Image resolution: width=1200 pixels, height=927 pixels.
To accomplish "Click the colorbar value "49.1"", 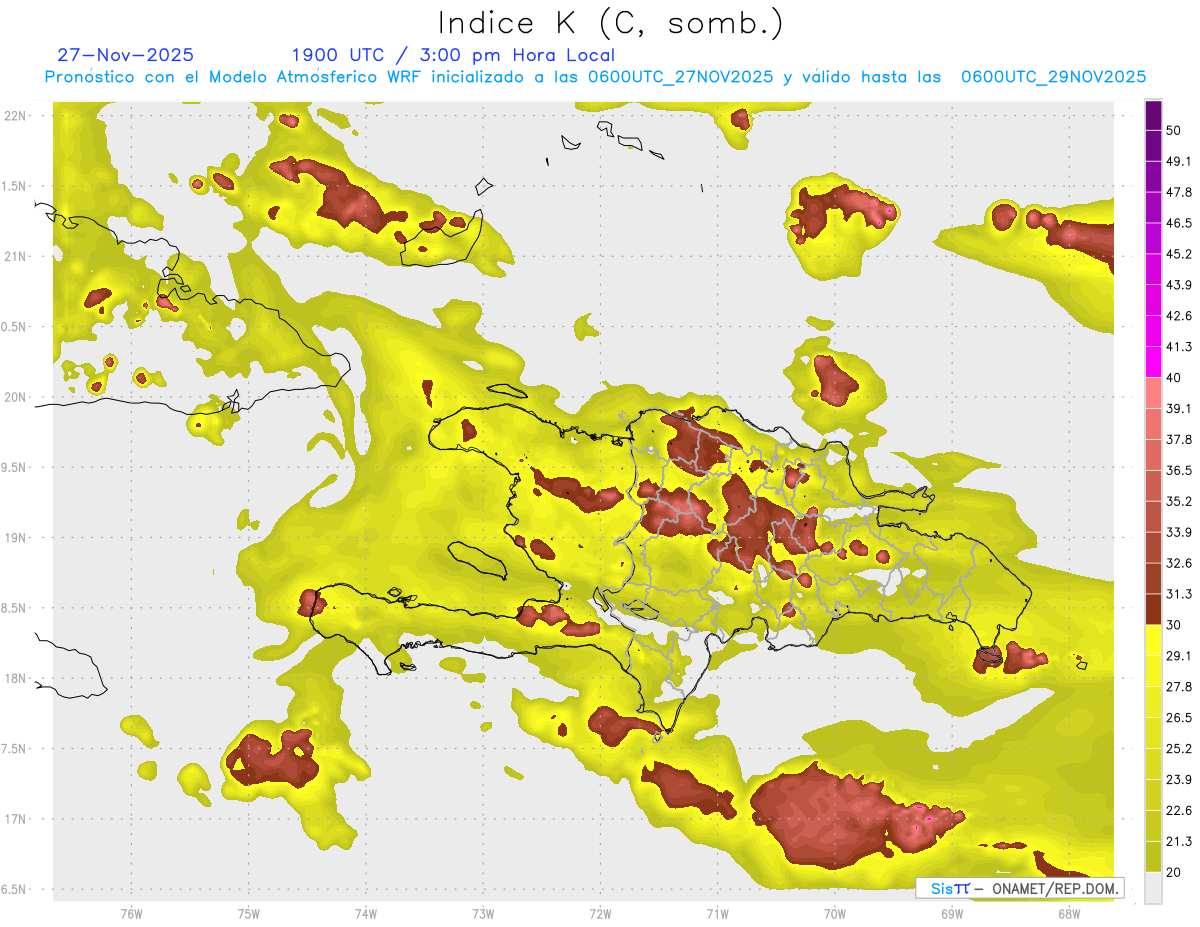I will click(x=1179, y=162).
